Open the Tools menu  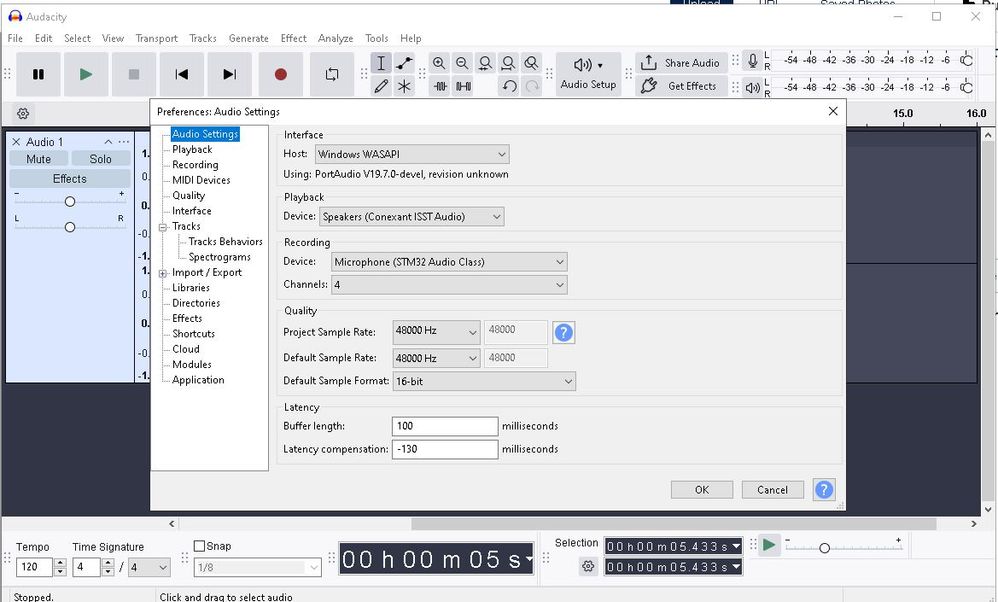377,38
